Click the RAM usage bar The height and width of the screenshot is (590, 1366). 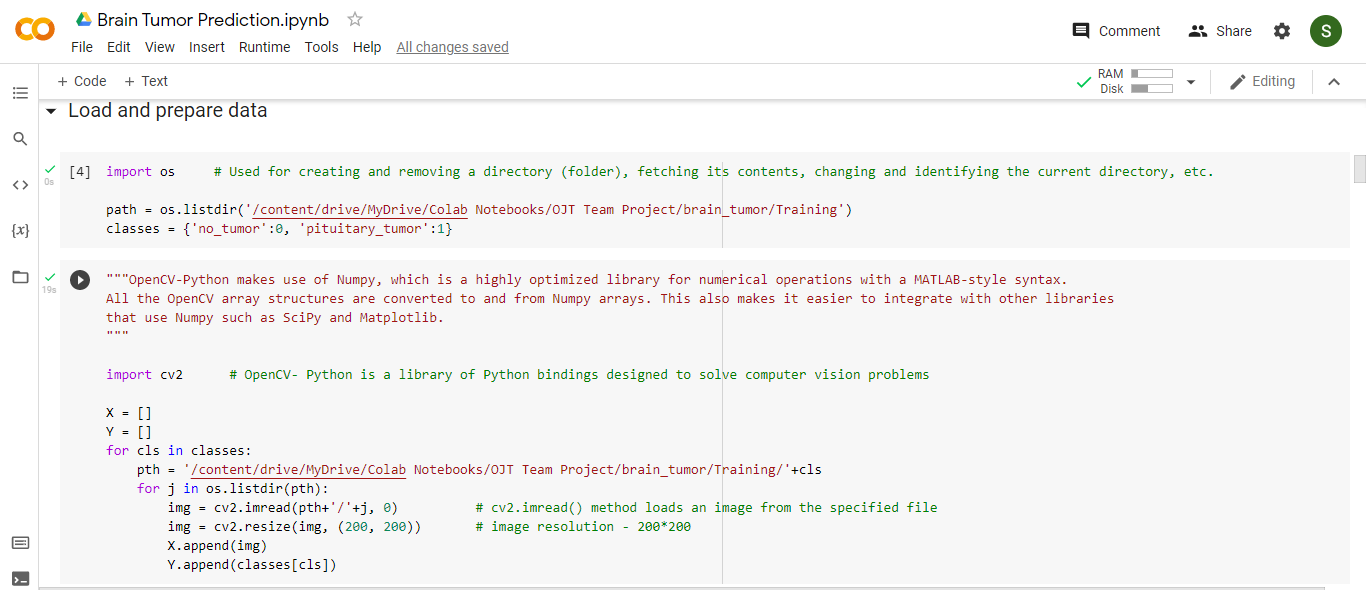1152,74
